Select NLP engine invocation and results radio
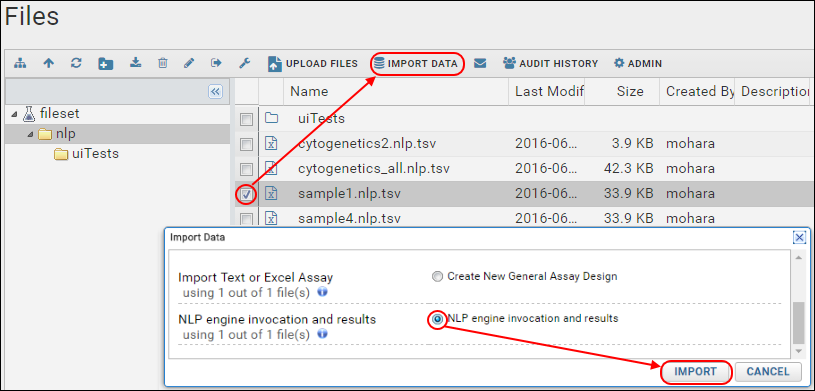This screenshot has width=815, height=391. point(438,319)
